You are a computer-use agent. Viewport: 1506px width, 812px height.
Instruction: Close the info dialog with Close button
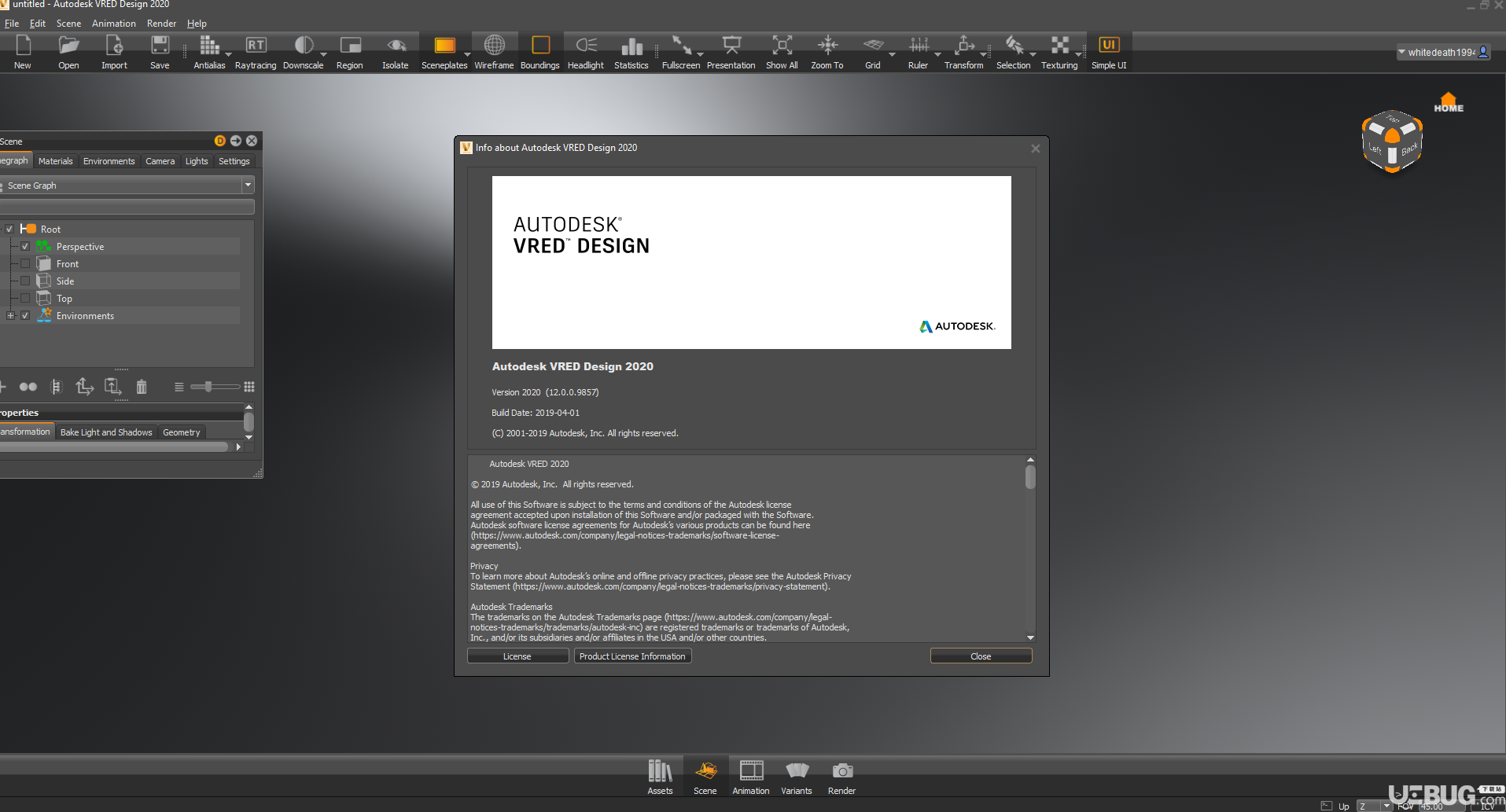point(981,656)
